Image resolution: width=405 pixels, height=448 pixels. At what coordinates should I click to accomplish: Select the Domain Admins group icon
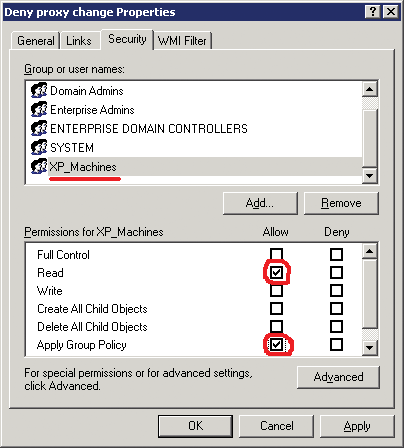coord(39,90)
